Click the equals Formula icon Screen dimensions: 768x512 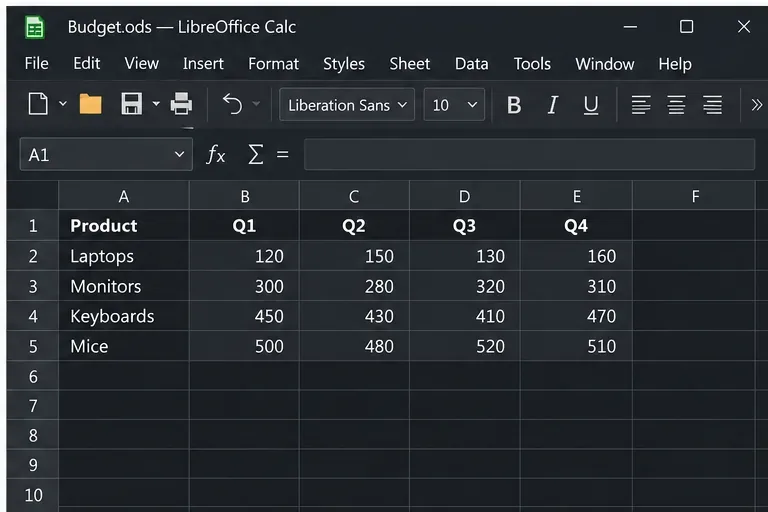pos(282,155)
